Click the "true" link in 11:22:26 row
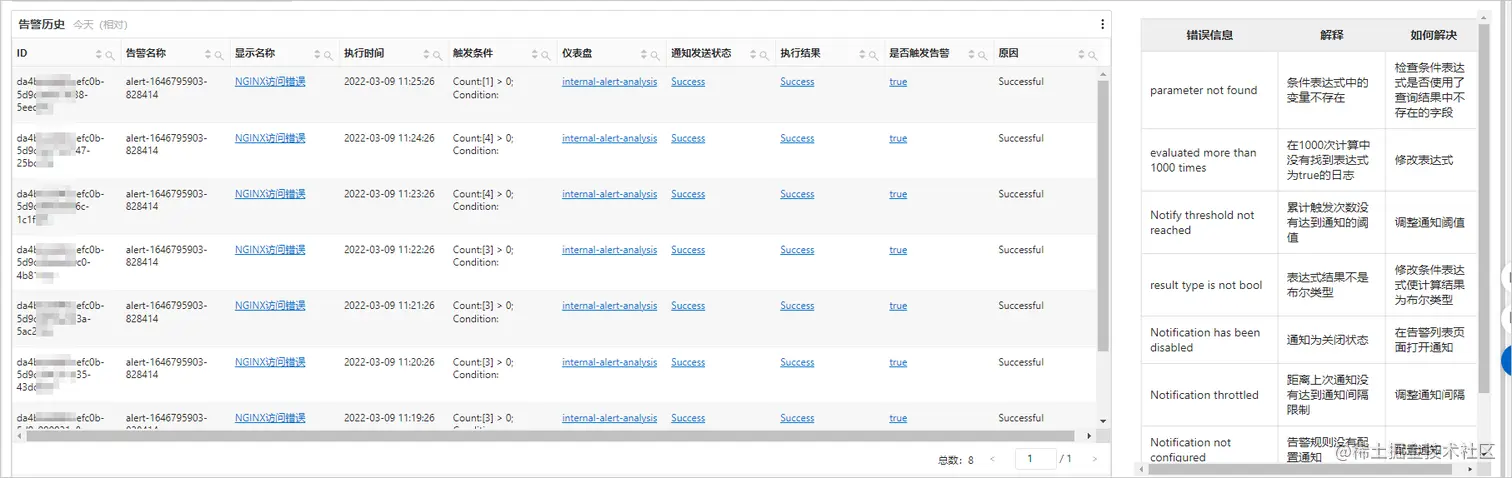Image resolution: width=1512 pixels, height=478 pixels. click(x=898, y=250)
